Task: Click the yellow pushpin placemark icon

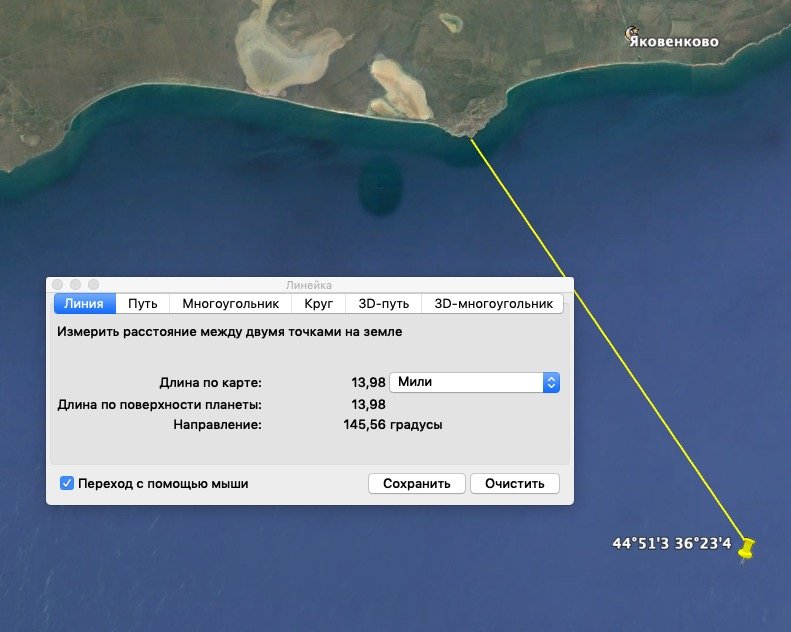Action: 745,547
